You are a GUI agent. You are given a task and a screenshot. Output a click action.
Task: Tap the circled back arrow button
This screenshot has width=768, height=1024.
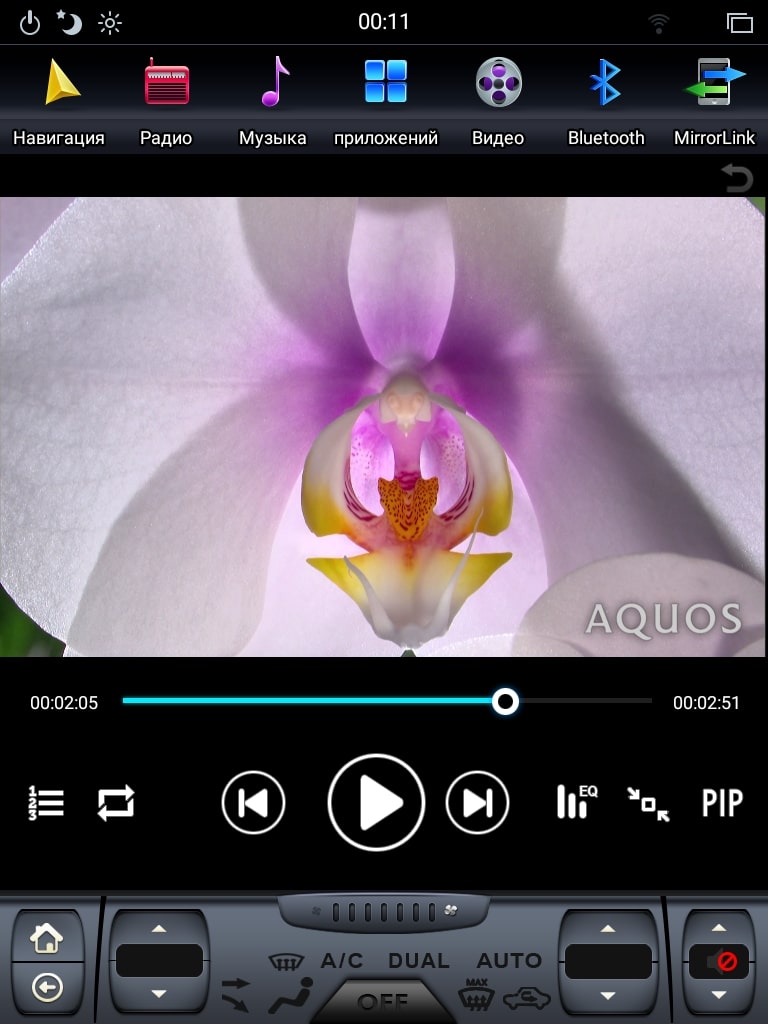coord(47,988)
